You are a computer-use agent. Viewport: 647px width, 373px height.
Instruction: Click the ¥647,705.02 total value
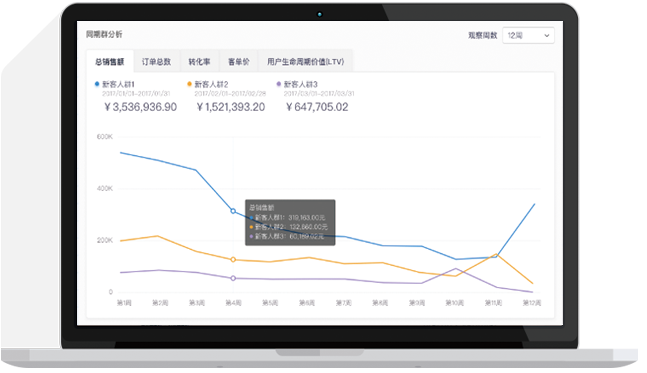(x=317, y=107)
